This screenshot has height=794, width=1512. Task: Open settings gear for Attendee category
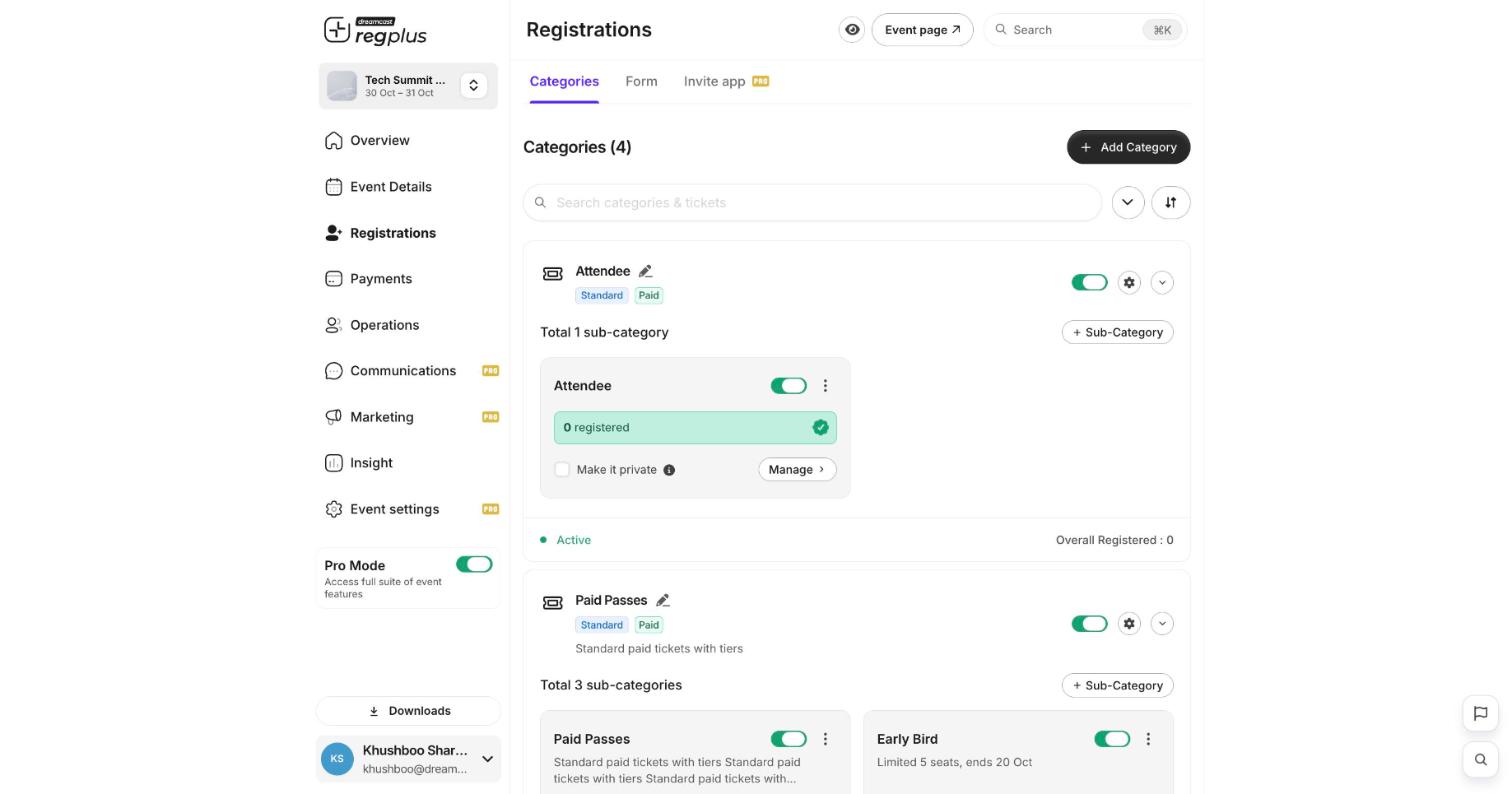[1129, 283]
